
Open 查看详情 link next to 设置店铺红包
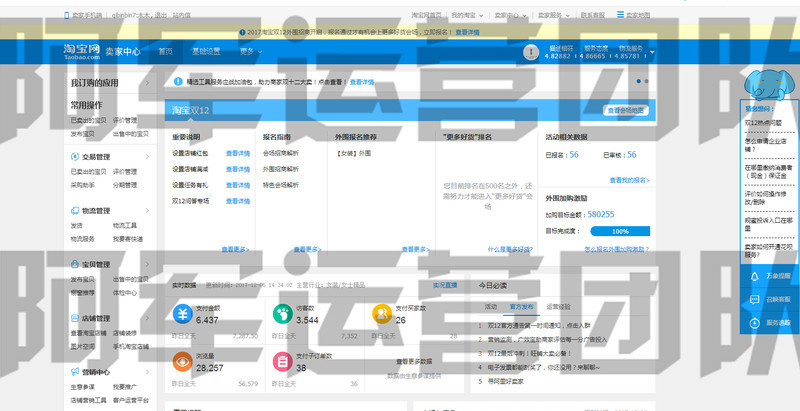pyautogui.click(x=238, y=153)
